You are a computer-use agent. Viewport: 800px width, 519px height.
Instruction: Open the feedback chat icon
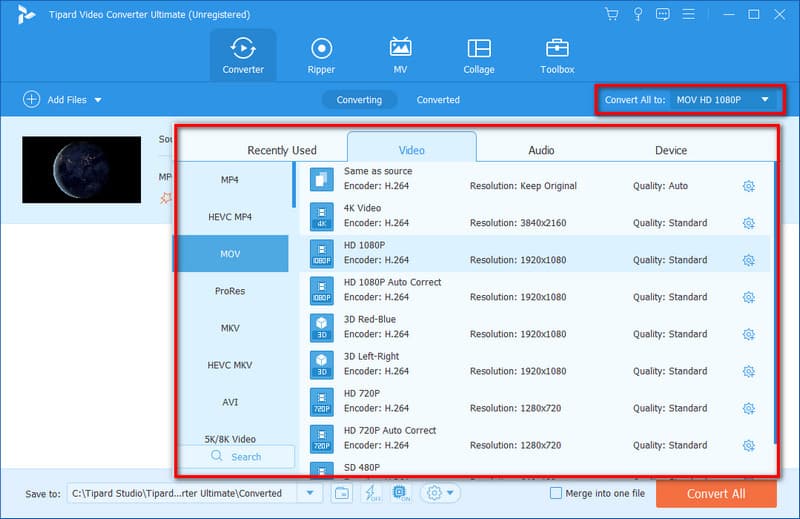[x=663, y=14]
